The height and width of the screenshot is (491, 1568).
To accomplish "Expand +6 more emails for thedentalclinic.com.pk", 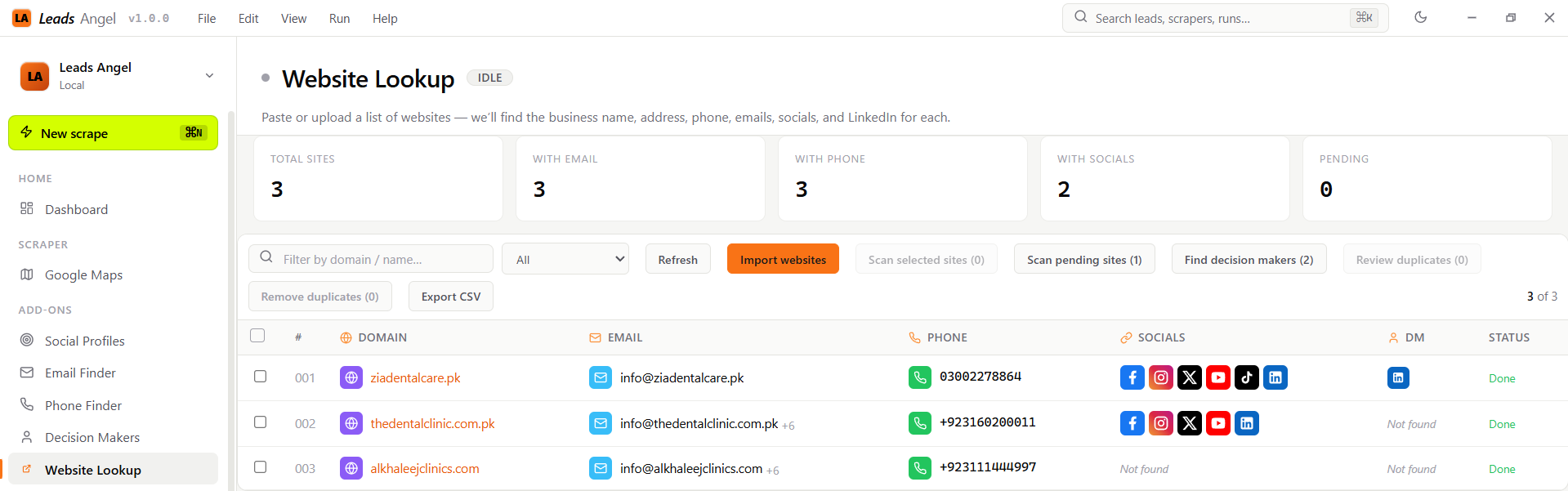I will tap(788, 426).
